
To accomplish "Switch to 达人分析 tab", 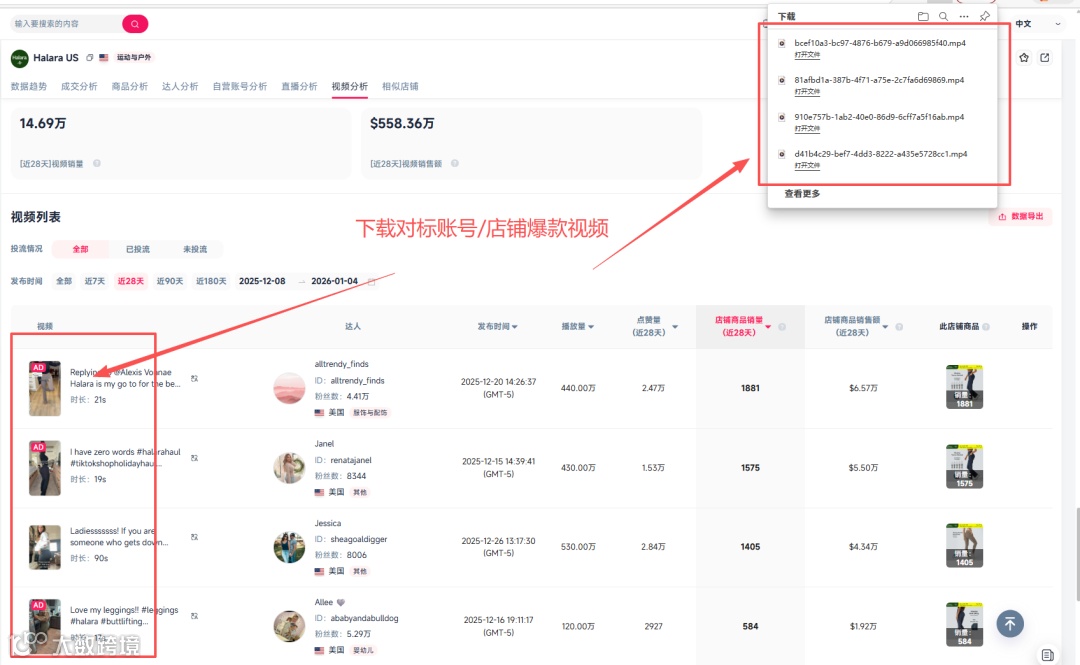I will (180, 86).
